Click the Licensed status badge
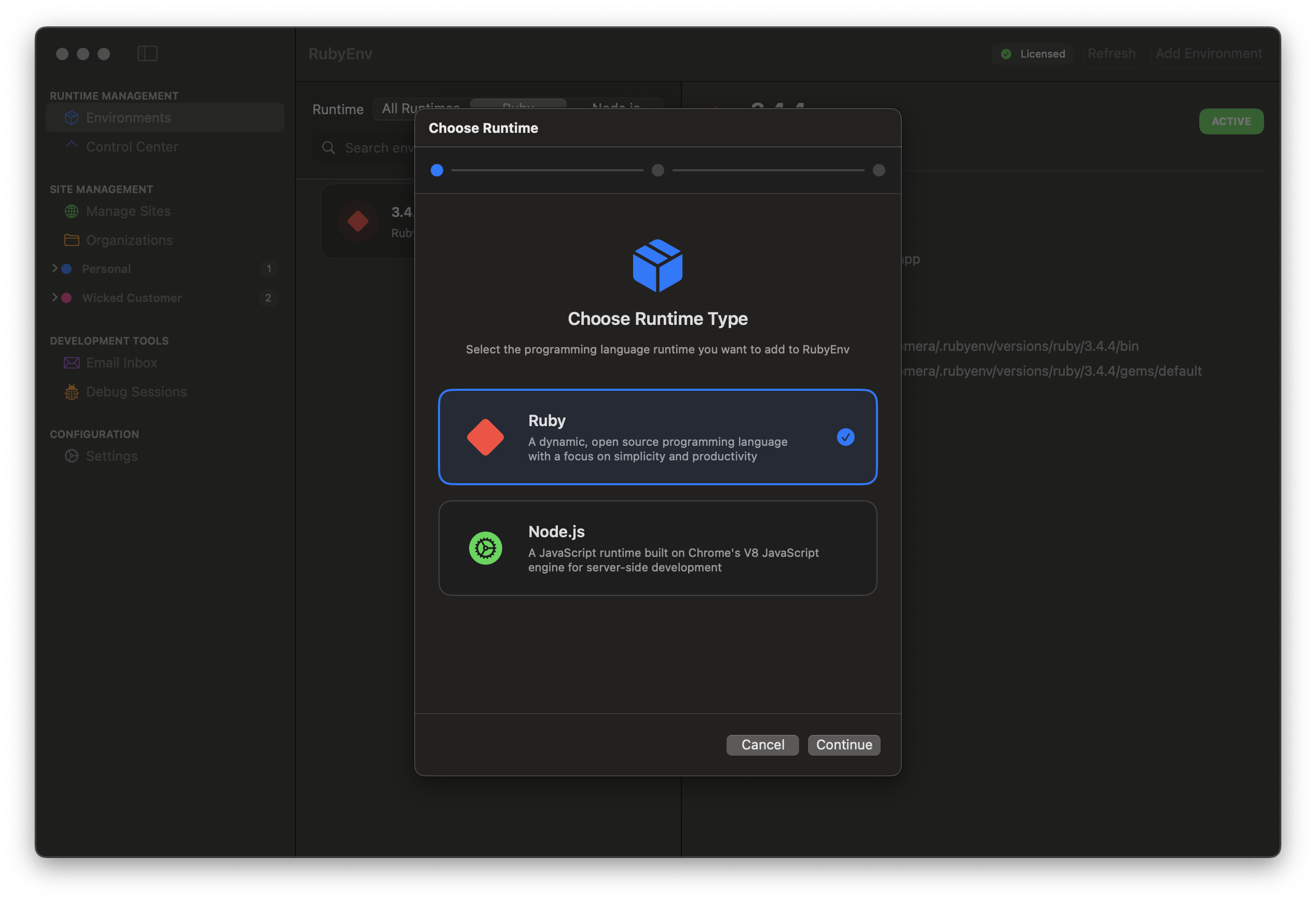 (1032, 53)
